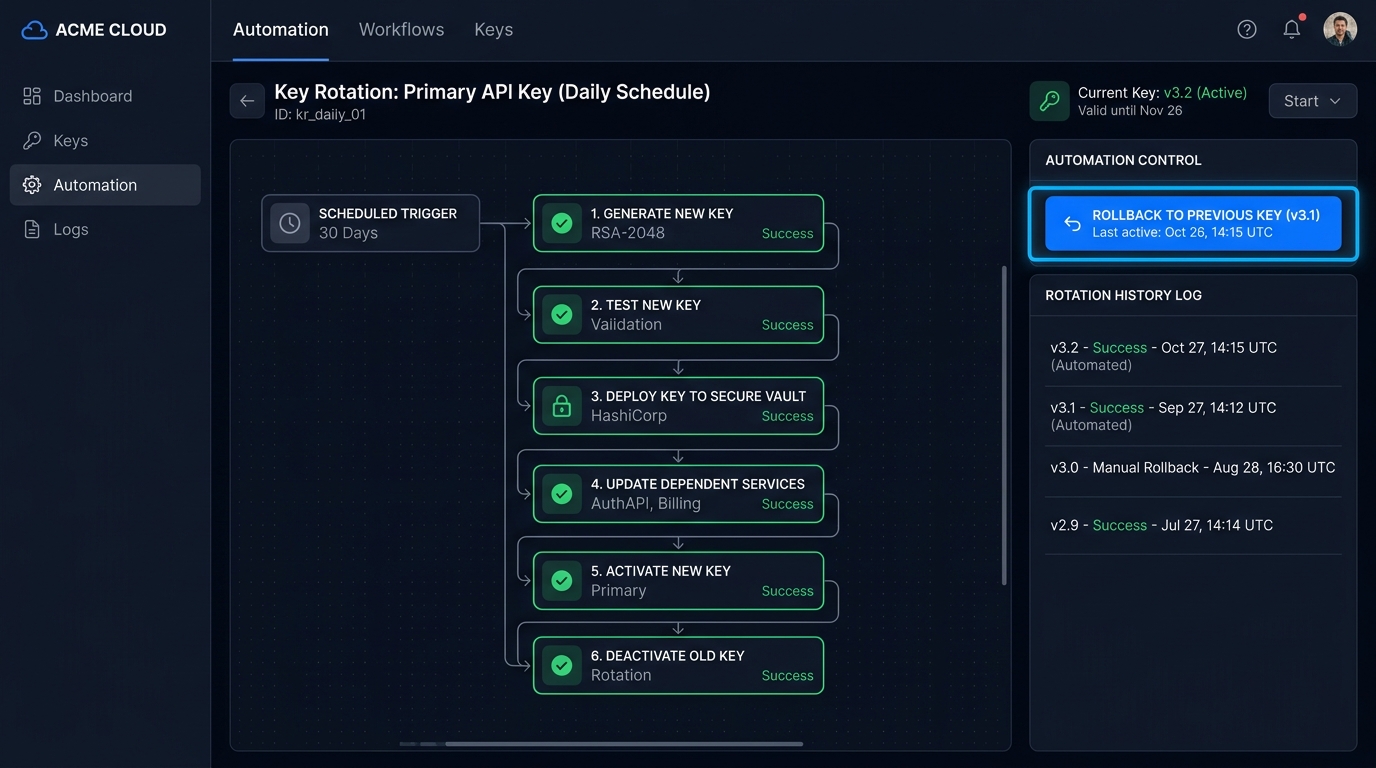Switch to the Keys top tab
This screenshot has height=768, width=1376.
(493, 30)
